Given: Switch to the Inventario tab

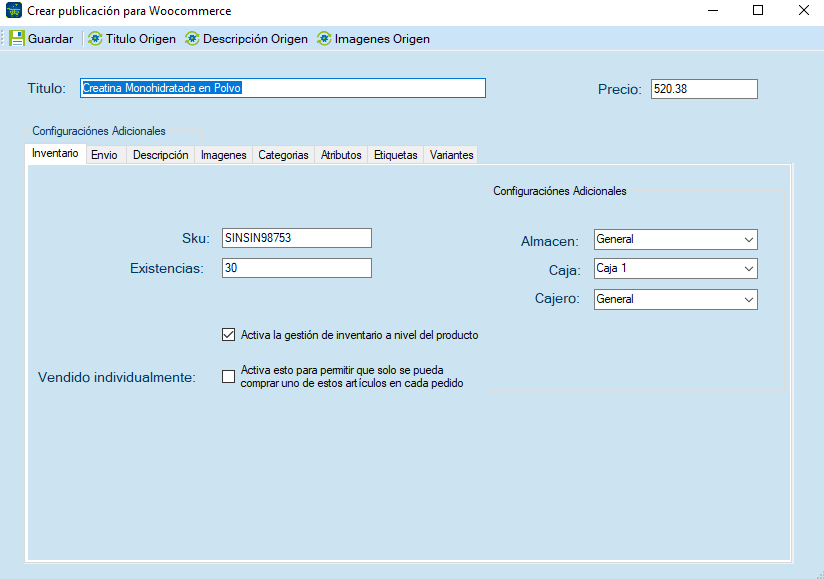Looking at the screenshot, I should [x=55, y=153].
